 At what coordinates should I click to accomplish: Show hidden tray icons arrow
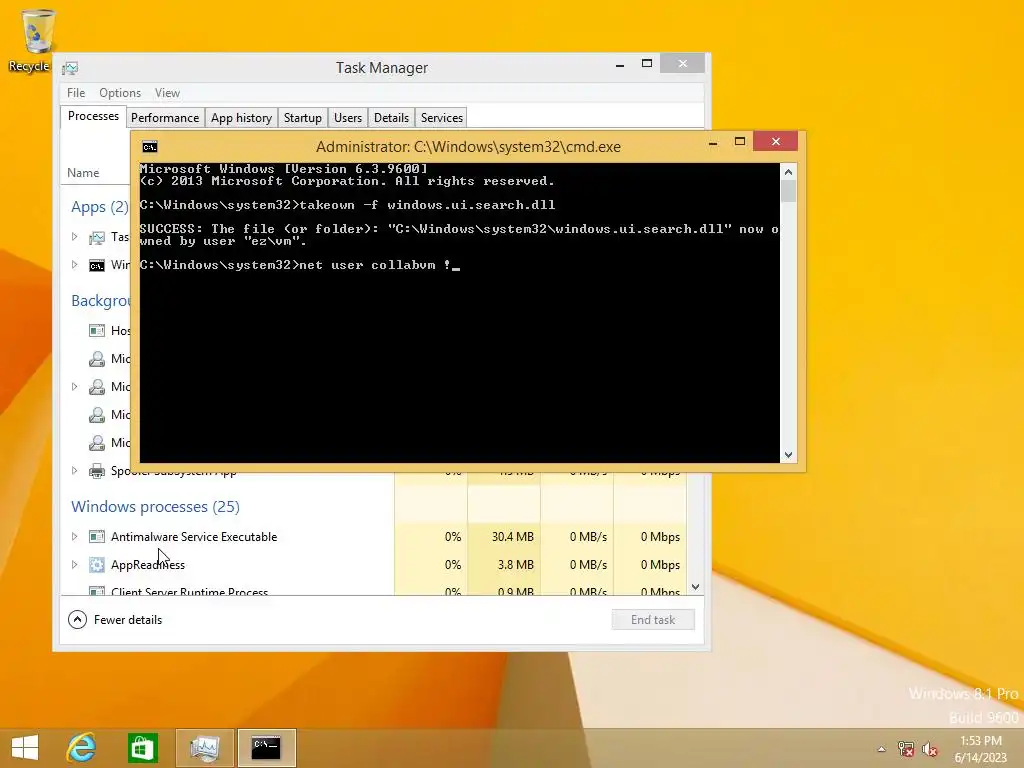pyautogui.click(x=882, y=749)
